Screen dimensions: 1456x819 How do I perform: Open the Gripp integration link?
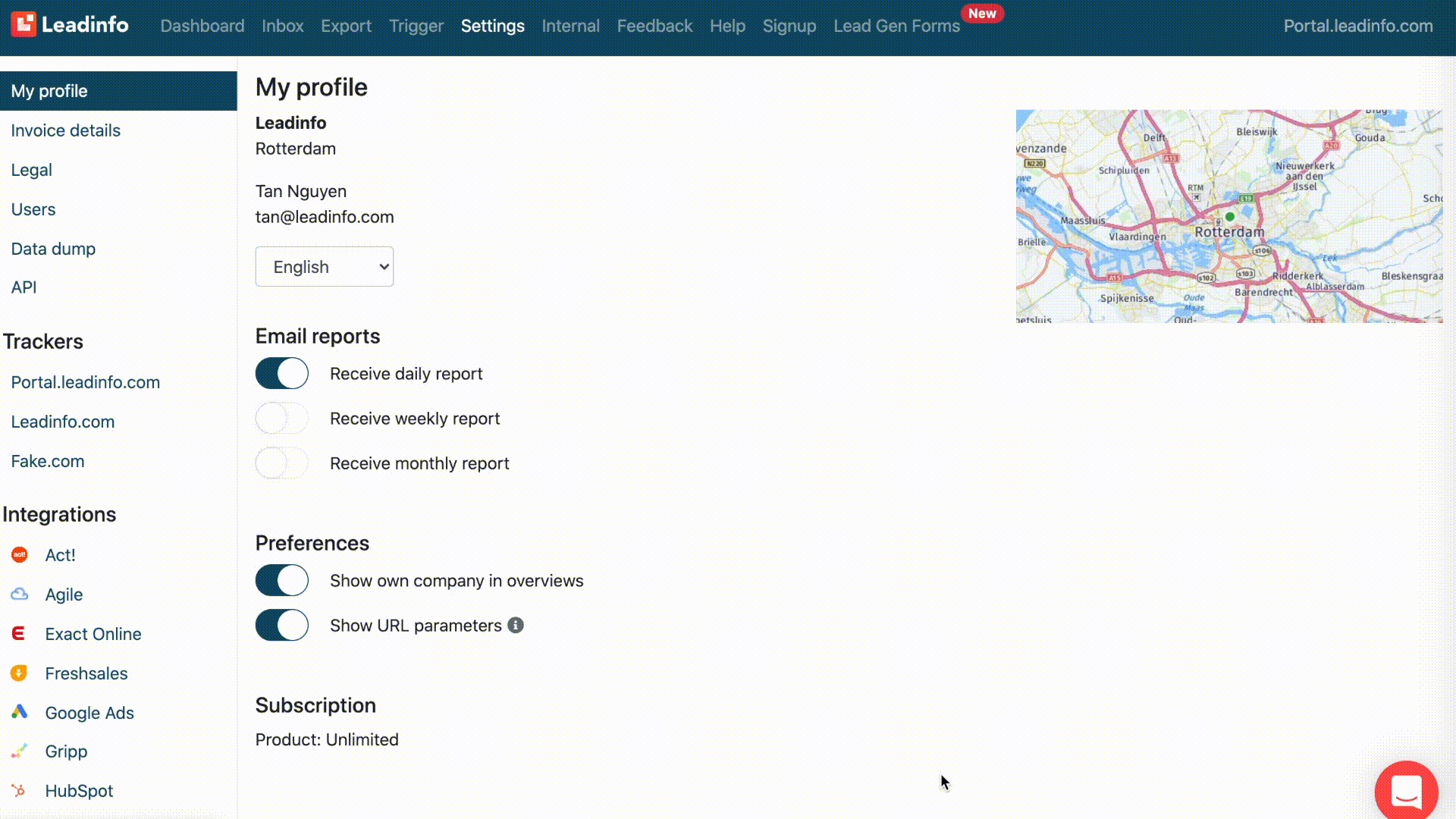(x=66, y=752)
